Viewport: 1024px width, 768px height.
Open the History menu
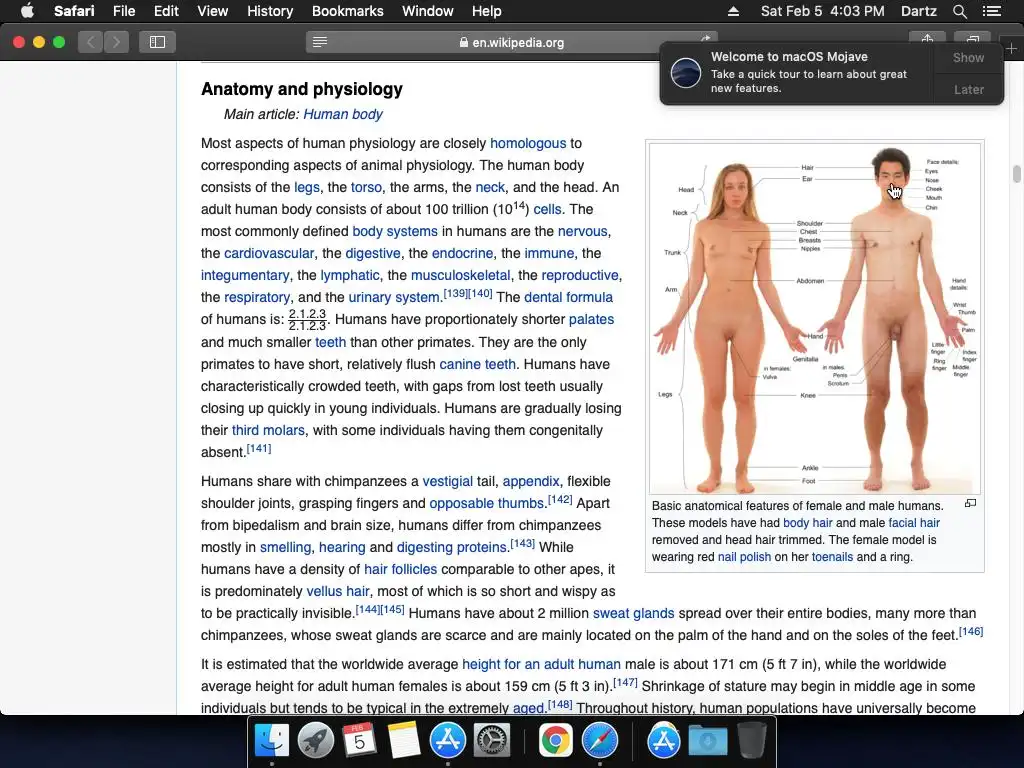point(270,11)
